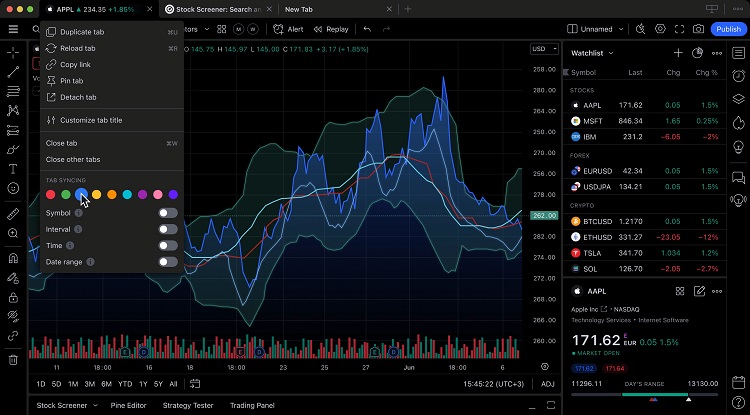The image size is (750, 415).
Task: Open the Alerts alarm clock icon in right sidebar
Action: (738, 75)
